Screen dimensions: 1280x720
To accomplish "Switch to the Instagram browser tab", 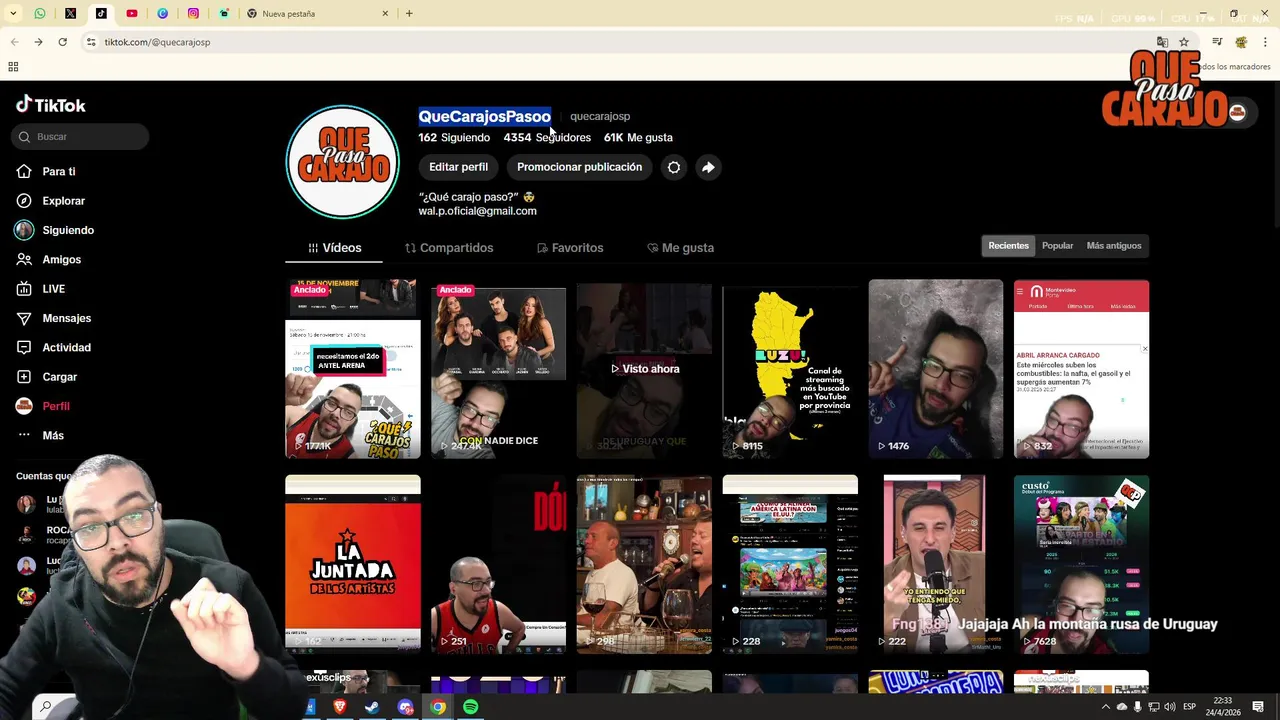I will tap(193, 14).
